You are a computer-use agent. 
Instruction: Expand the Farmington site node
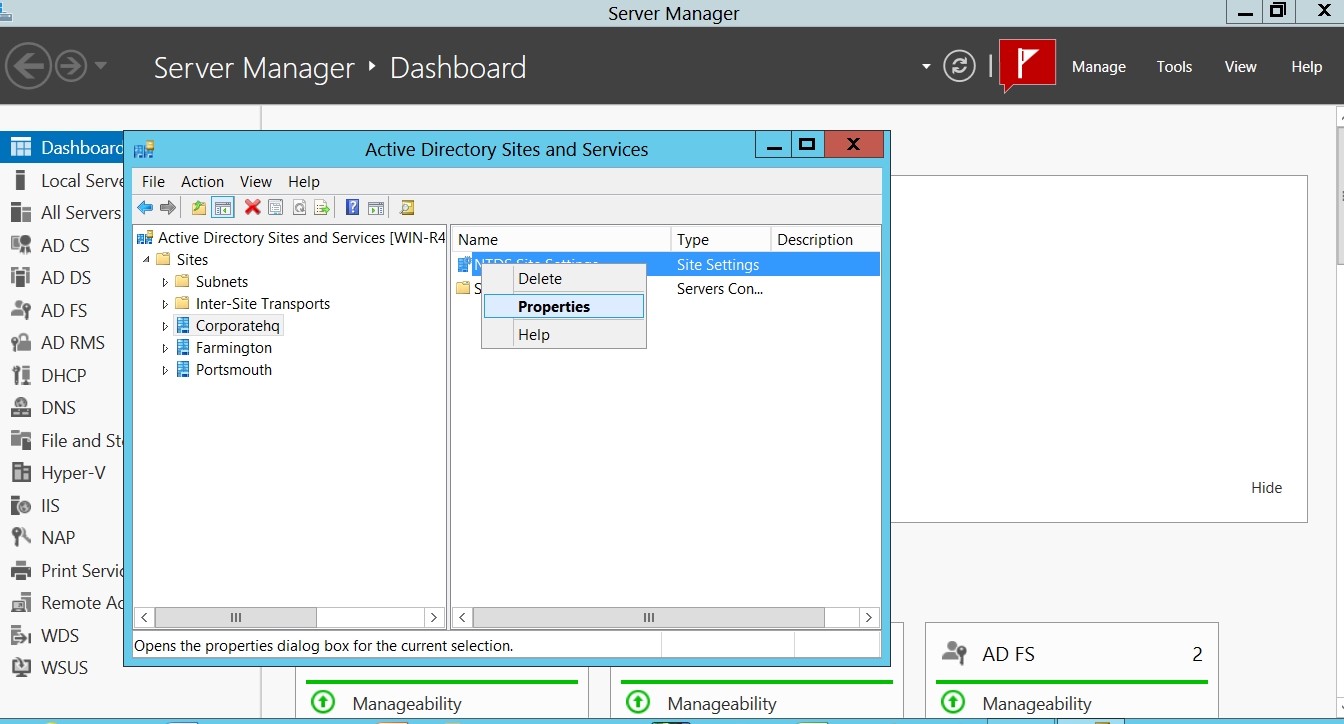165,348
